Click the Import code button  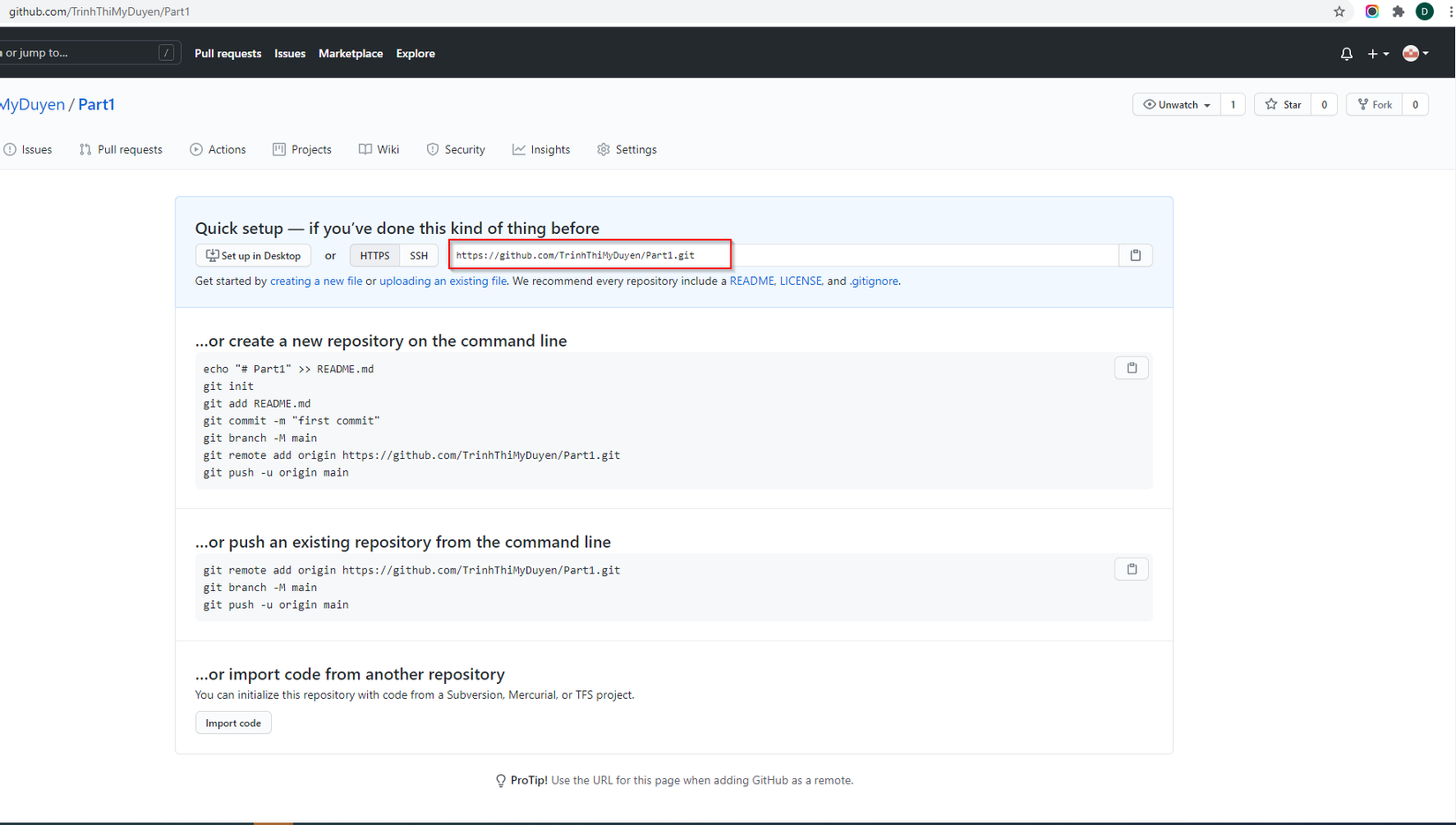pyautogui.click(x=233, y=723)
